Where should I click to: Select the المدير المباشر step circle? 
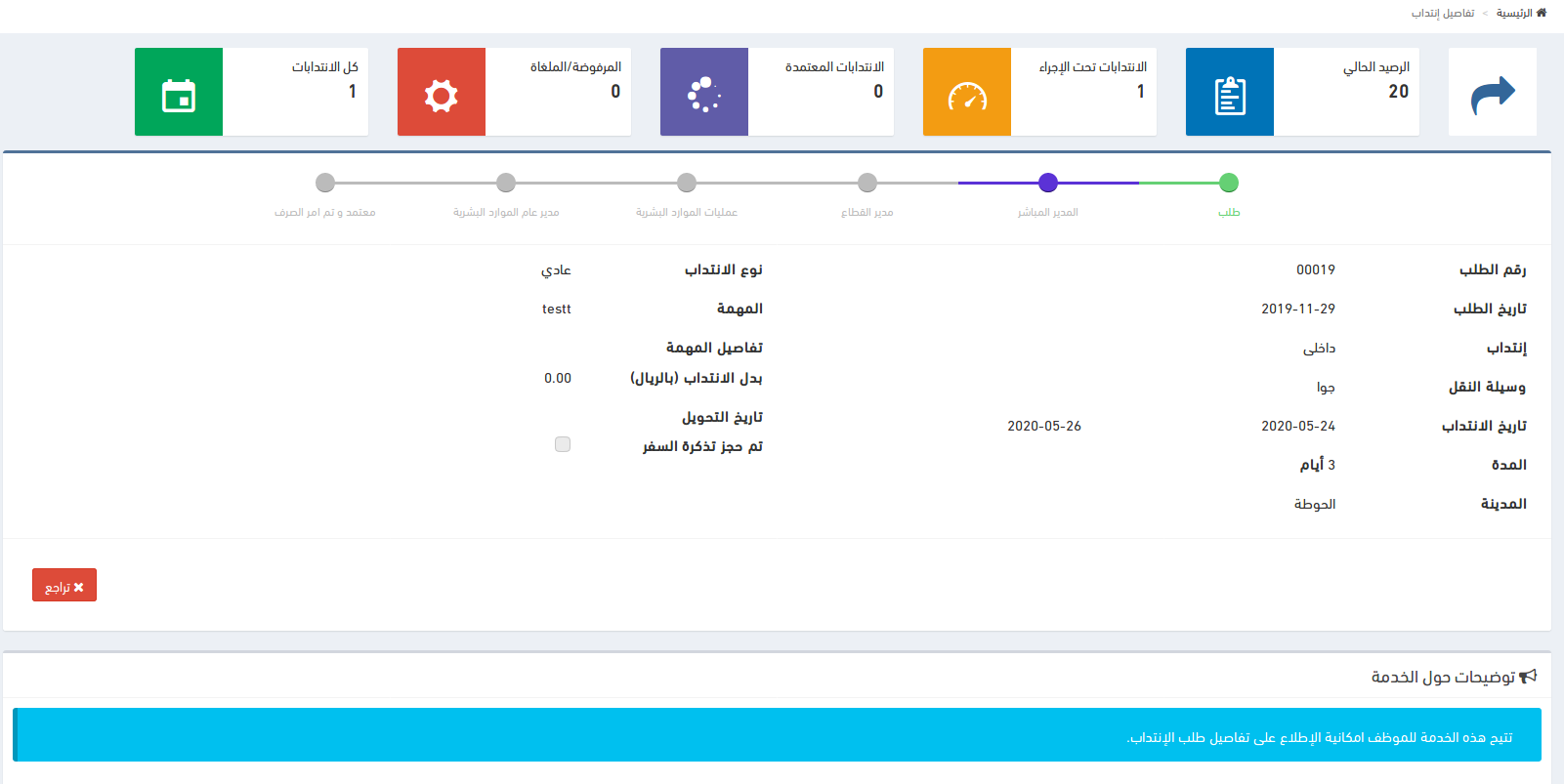[x=1048, y=183]
